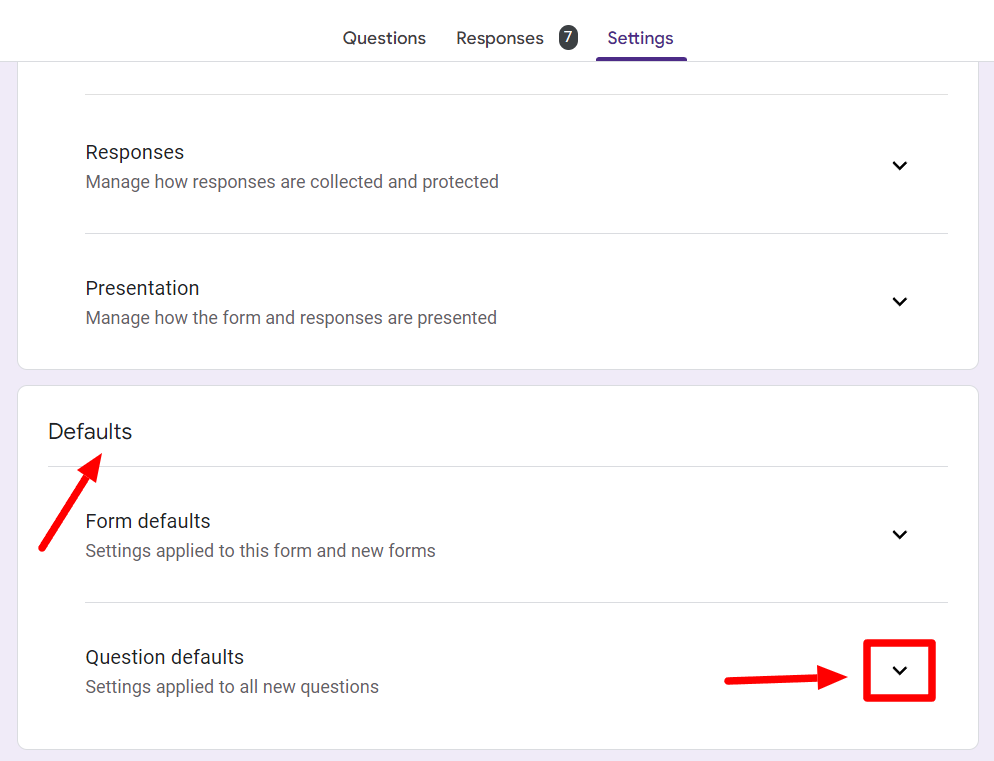Screen dimensions: 994x761
Task: Click the Presentation section title
Action: [x=142, y=288]
